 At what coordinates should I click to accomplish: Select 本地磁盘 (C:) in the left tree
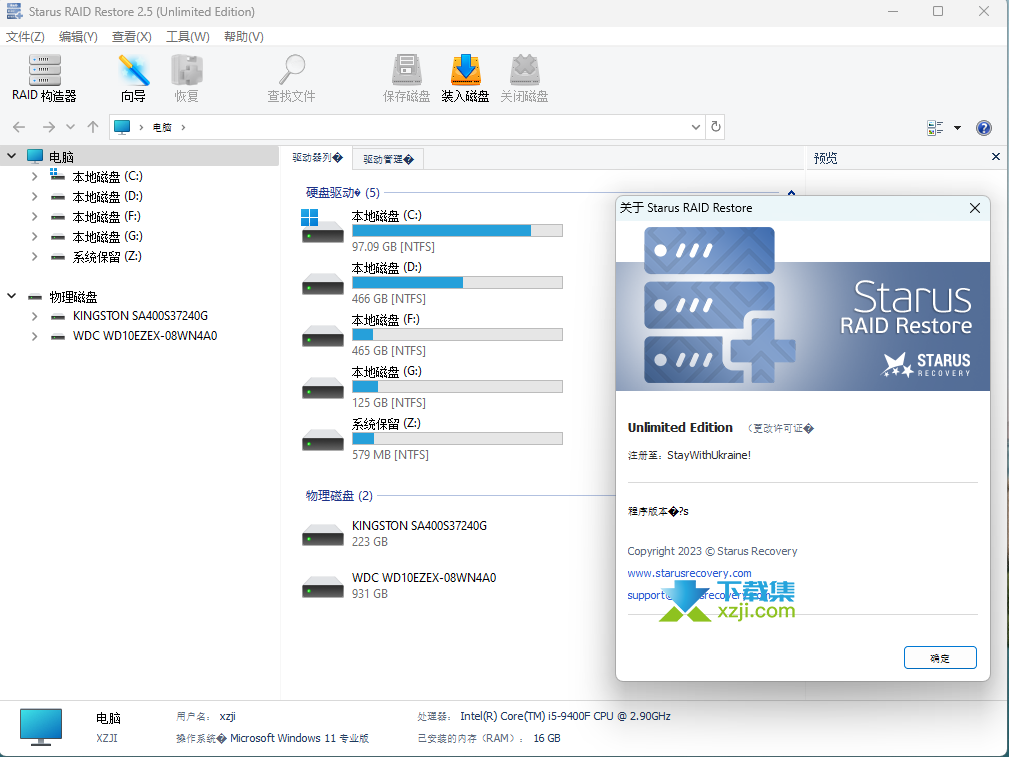tap(107, 176)
